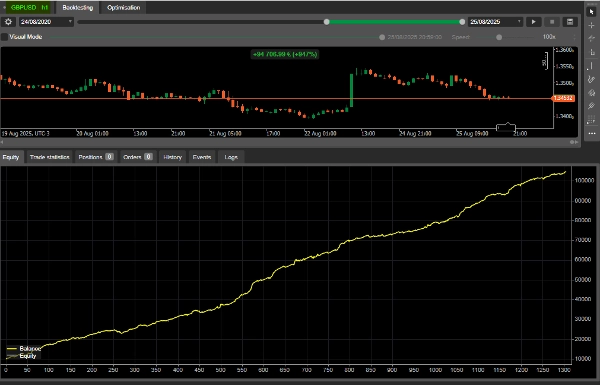Switch to the Backtesting tab
The width and height of the screenshot is (600, 385).
tap(78, 8)
